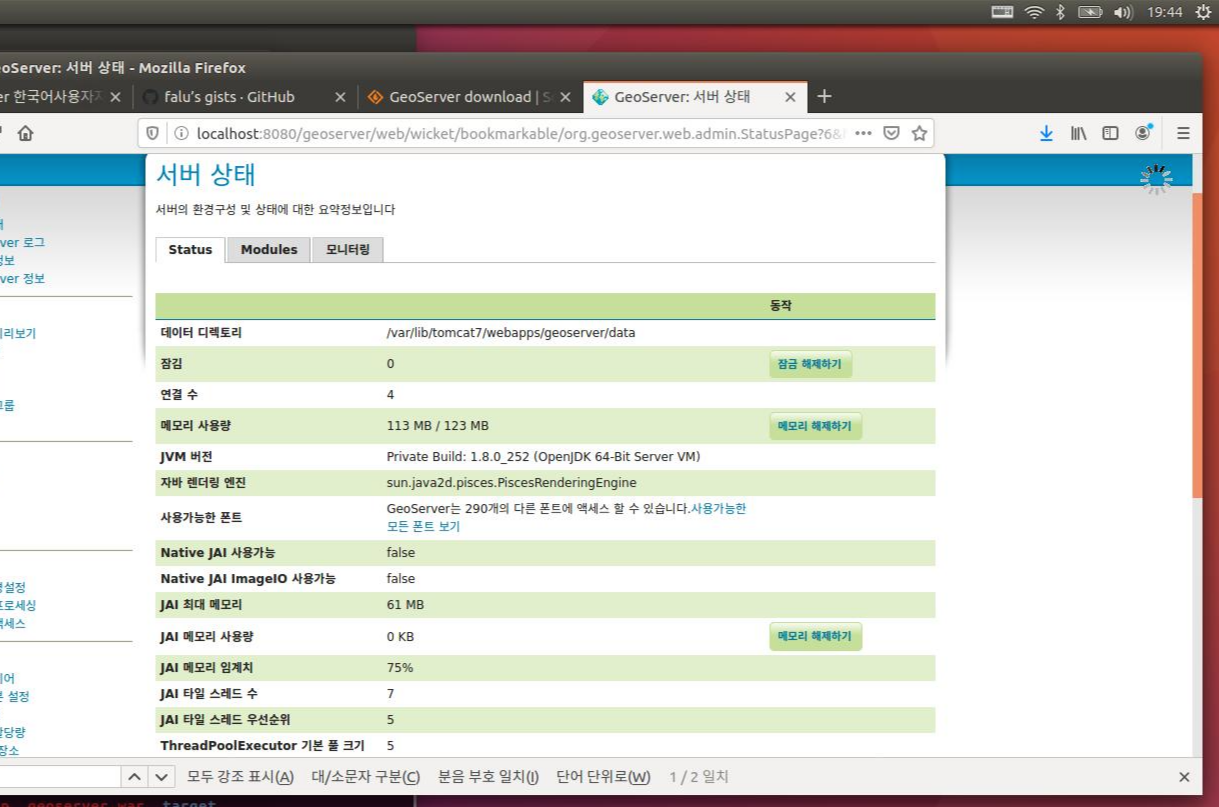Toggle the Firefox sidebar icon
The width and height of the screenshot is (1219, 807).
(1110, 133)
